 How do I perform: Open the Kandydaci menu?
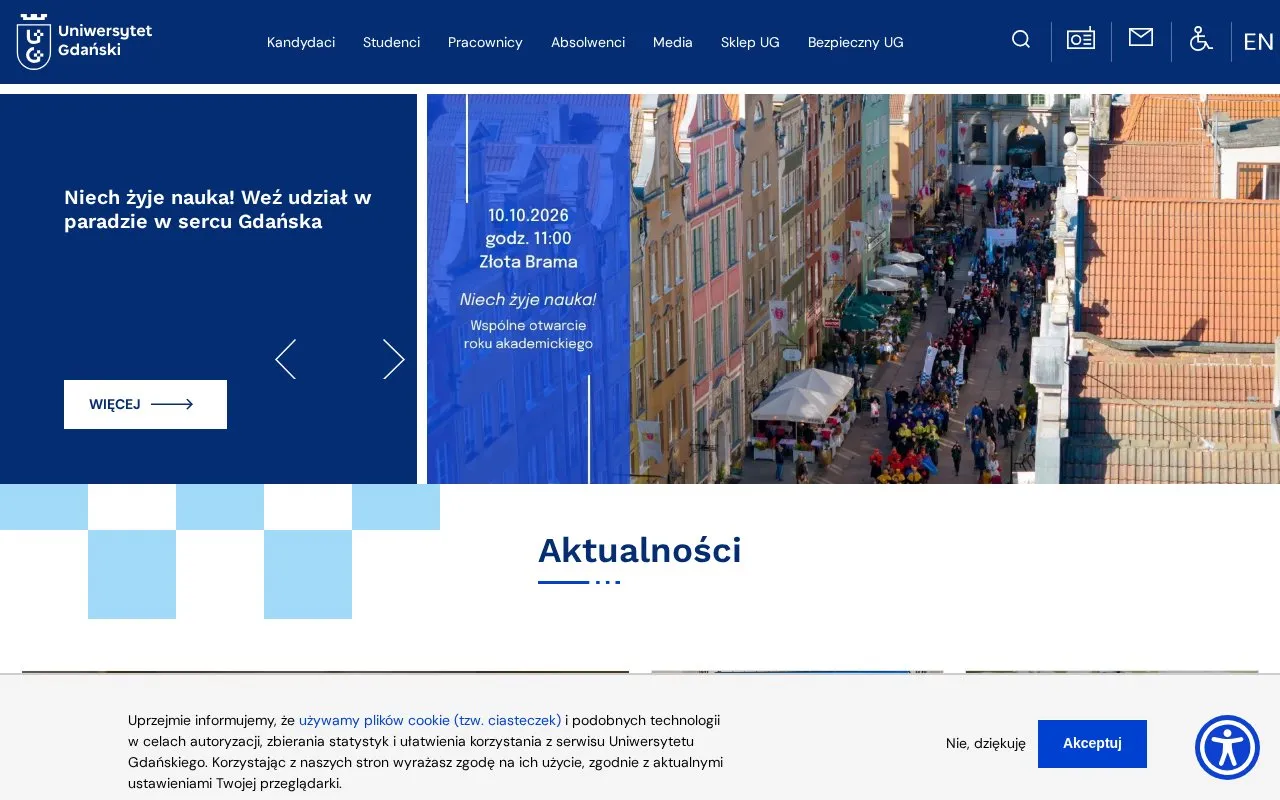301,42
